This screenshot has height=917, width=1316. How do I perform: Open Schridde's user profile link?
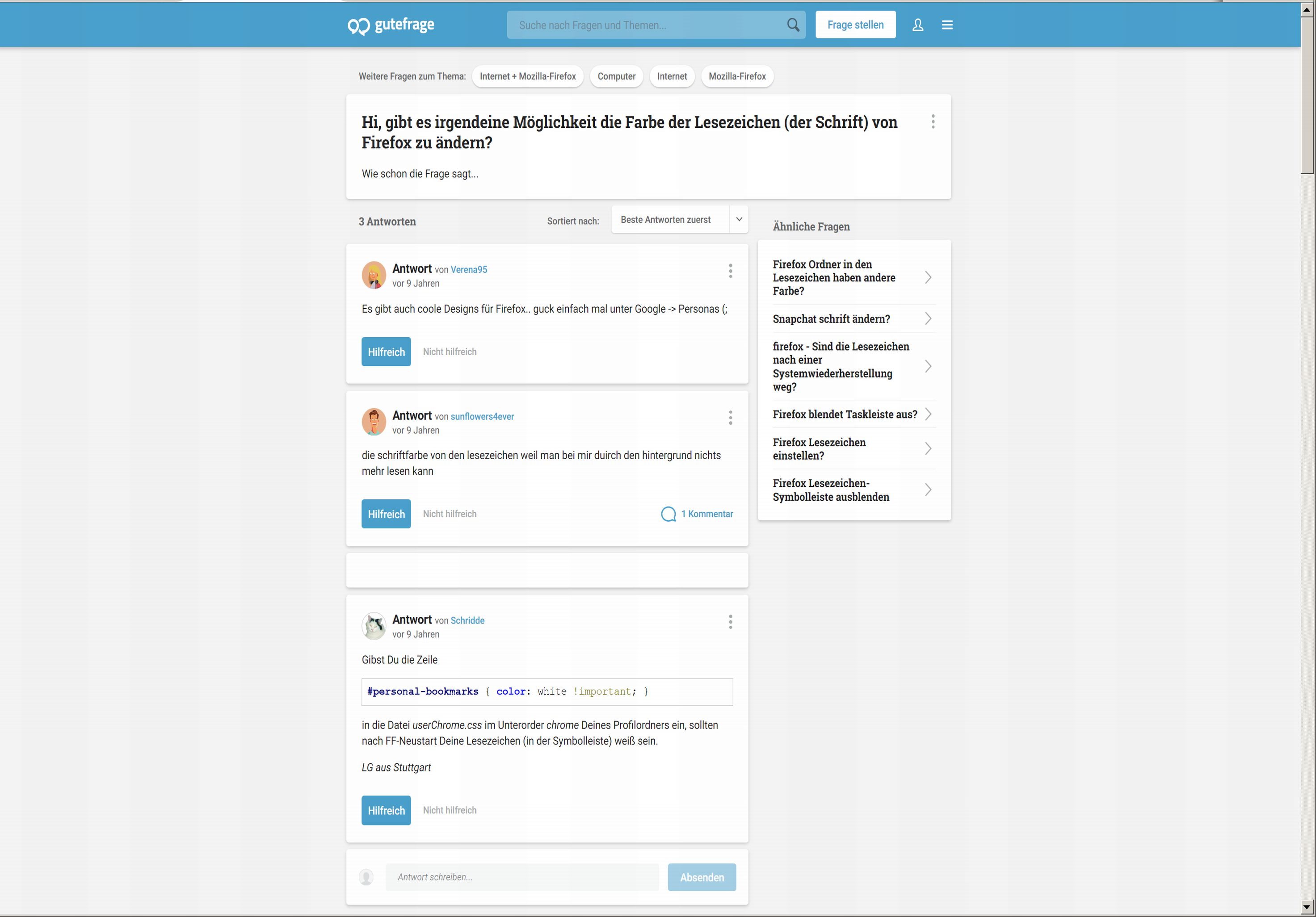coord(467,620)
